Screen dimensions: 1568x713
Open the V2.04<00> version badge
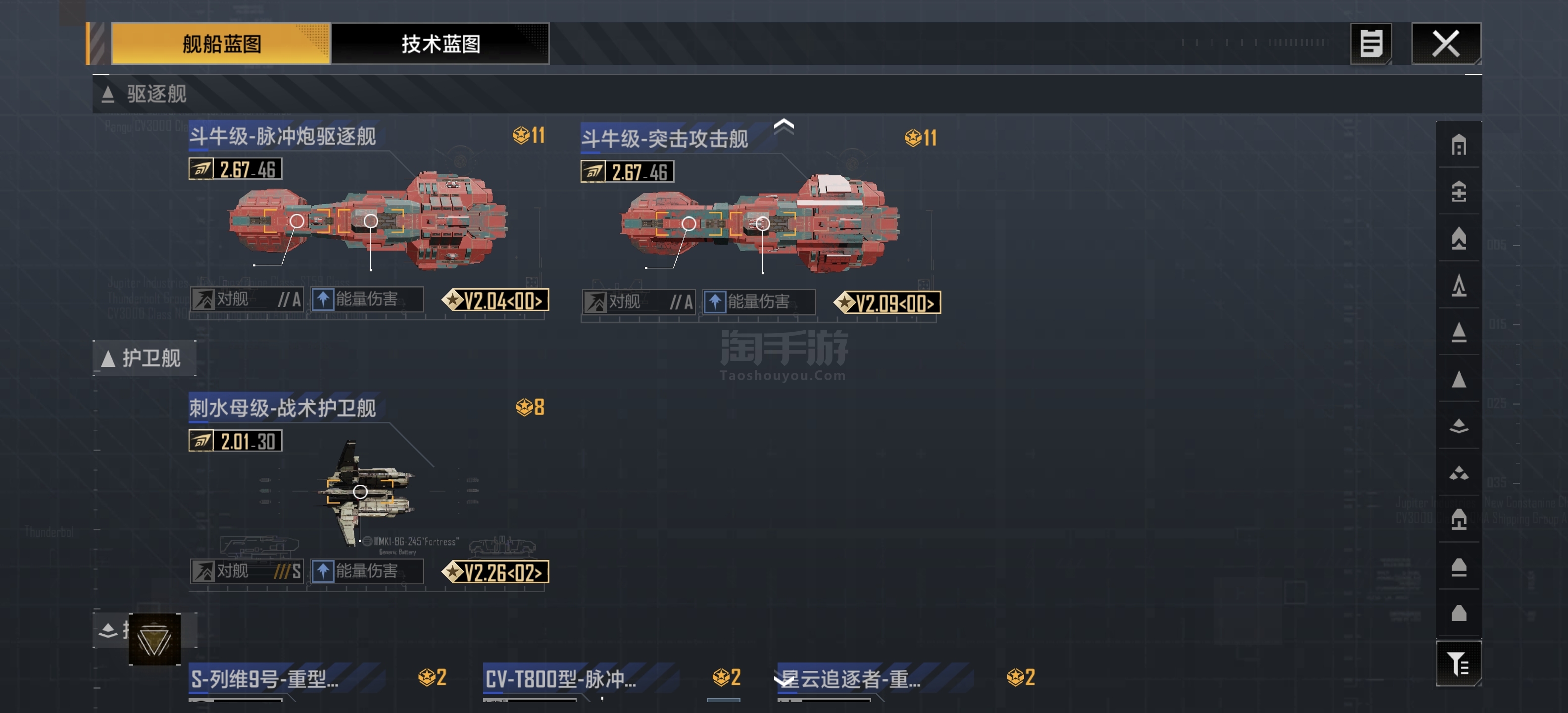(495, 300)
